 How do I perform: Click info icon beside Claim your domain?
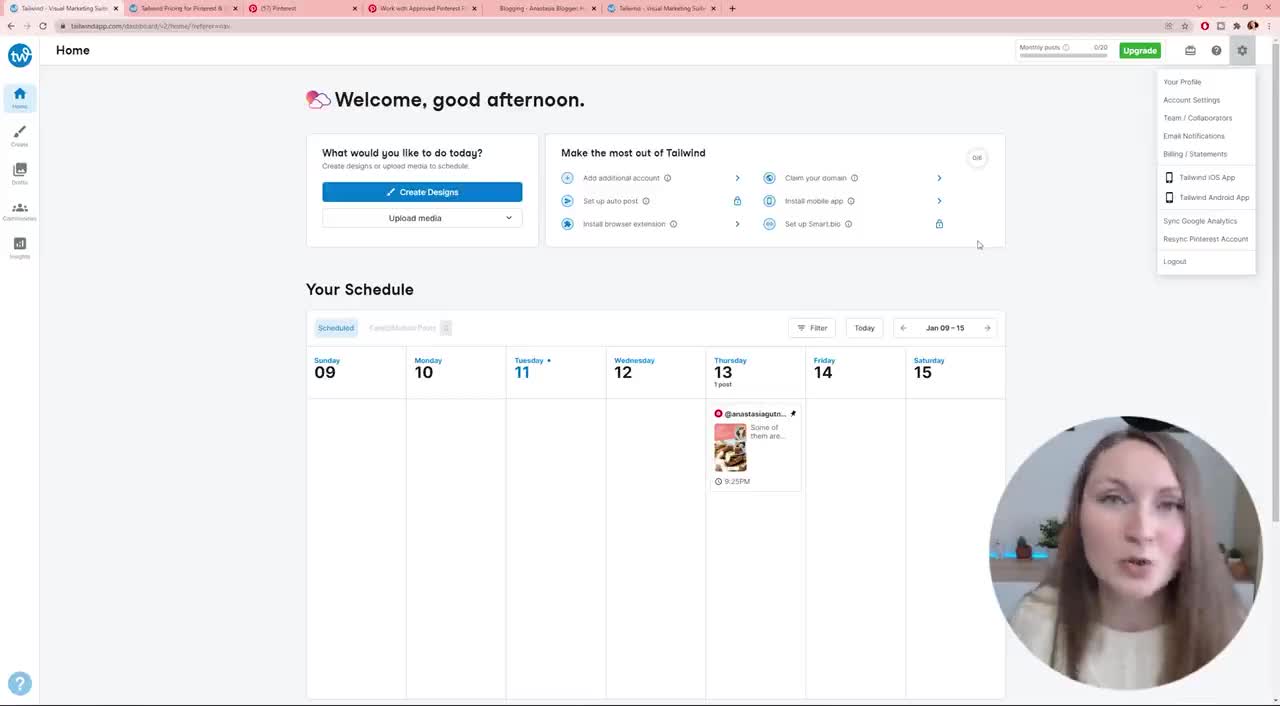[854, 178]
